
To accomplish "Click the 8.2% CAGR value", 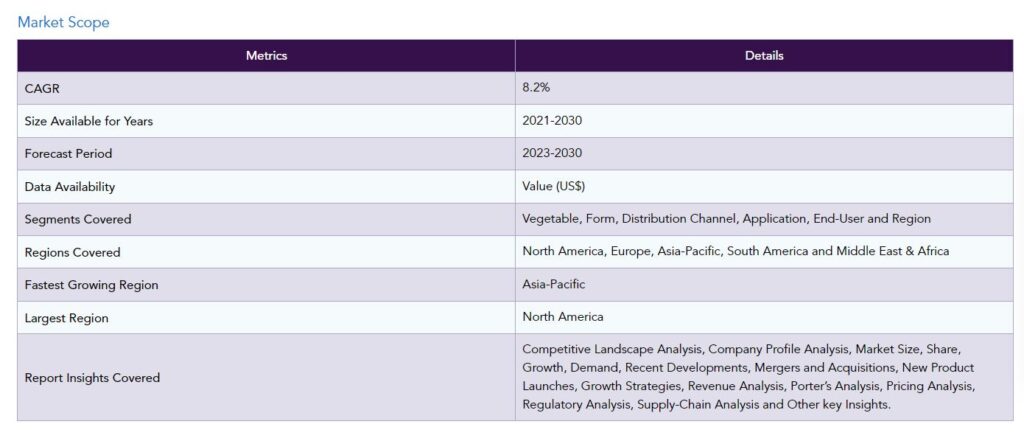I will coord(536,88).
